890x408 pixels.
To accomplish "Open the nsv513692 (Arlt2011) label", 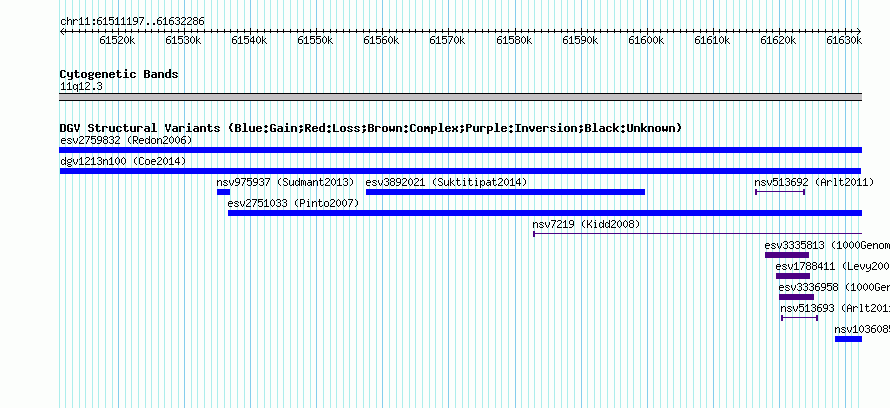I will pos(814,182).
